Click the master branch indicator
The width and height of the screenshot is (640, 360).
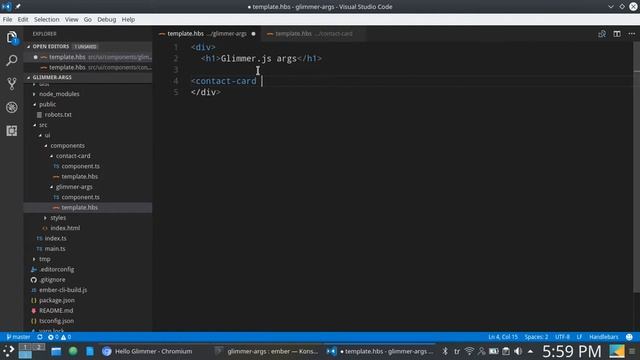[18, 337]
